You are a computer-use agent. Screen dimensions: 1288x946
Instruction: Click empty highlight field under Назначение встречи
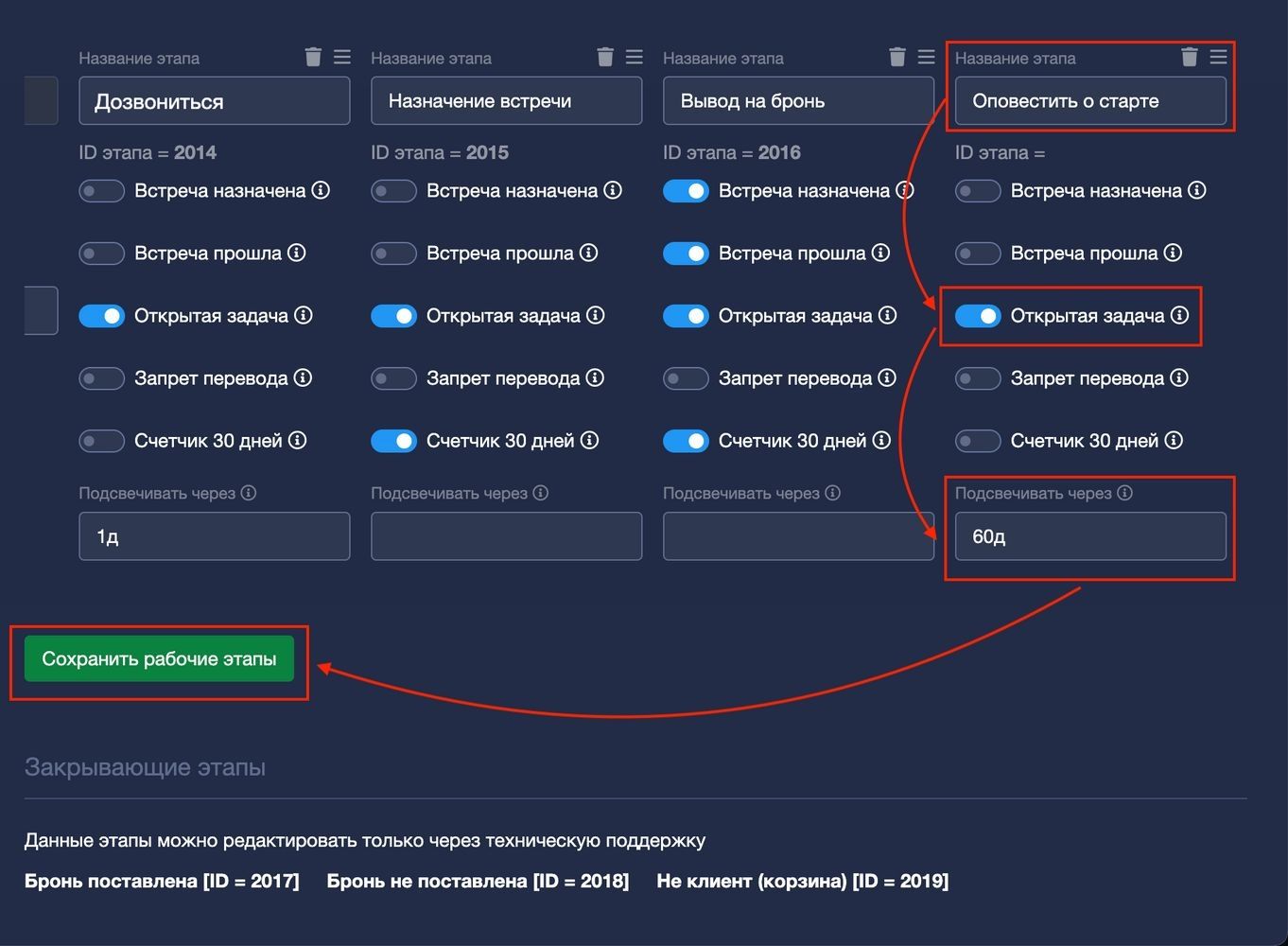(x=507, y=536)
